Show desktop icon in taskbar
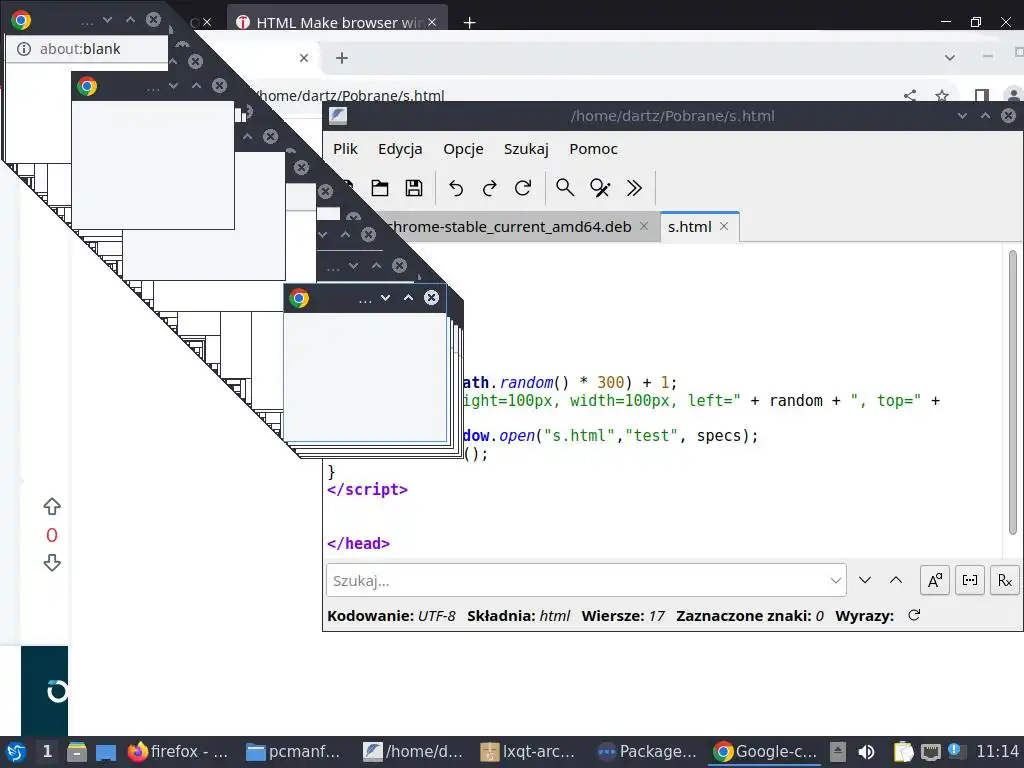Screen dimensions: 1024x768 coord(106,752)
